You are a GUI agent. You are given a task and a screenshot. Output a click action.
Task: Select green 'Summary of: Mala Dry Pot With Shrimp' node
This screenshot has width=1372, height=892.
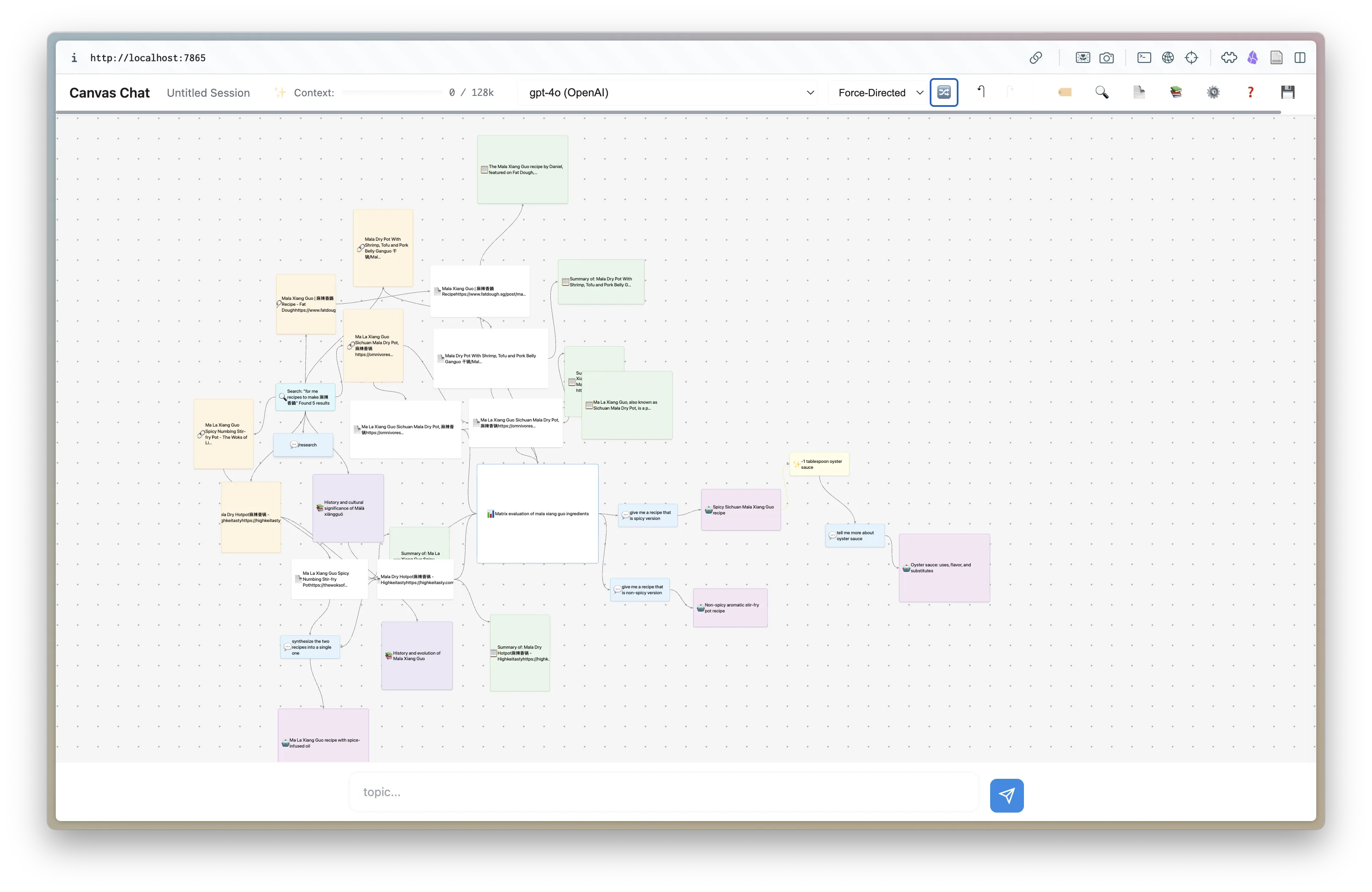(601, 282)
